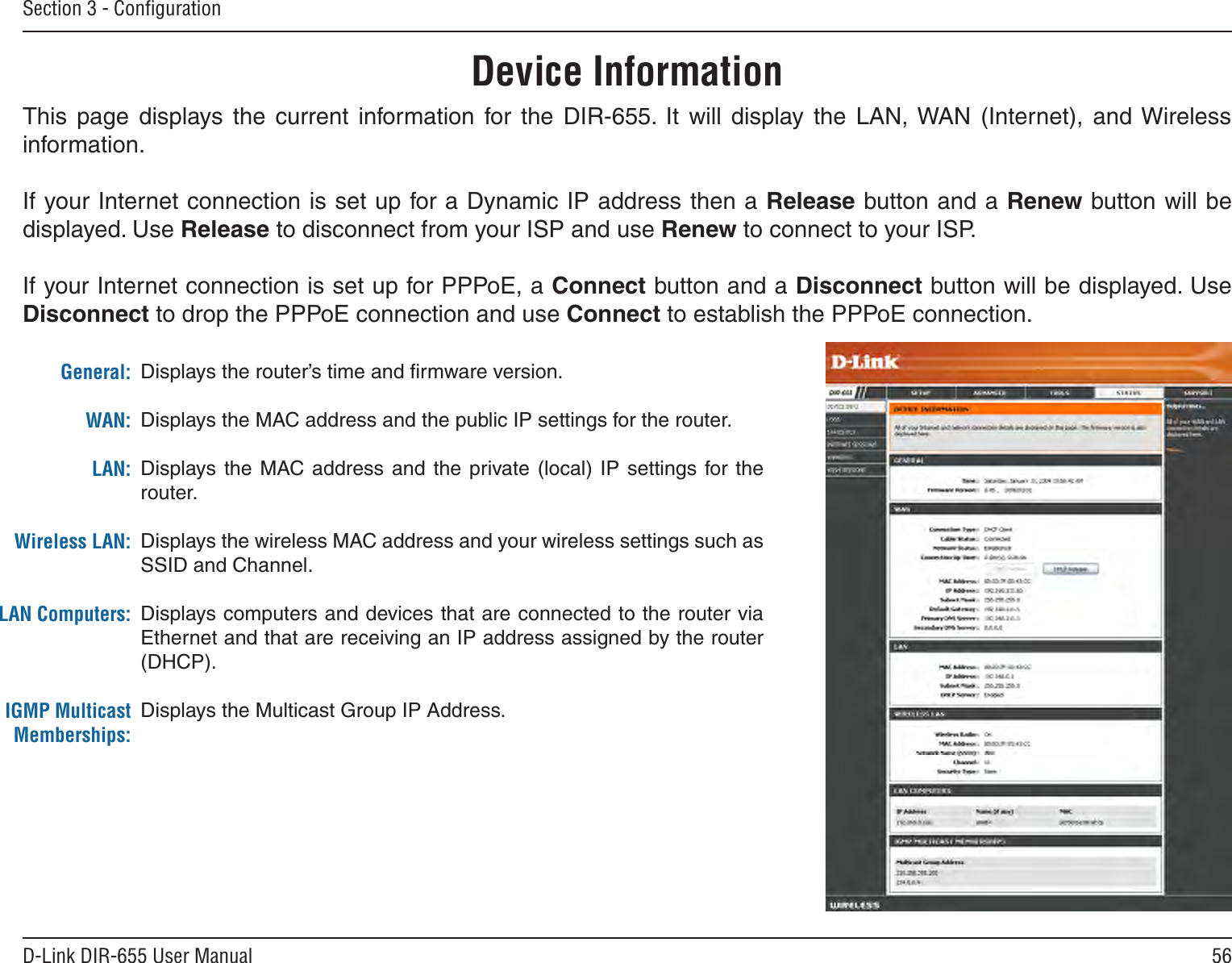
Task: Click 'Section 3 - Configuration' header text
Action: click(122, 10)
